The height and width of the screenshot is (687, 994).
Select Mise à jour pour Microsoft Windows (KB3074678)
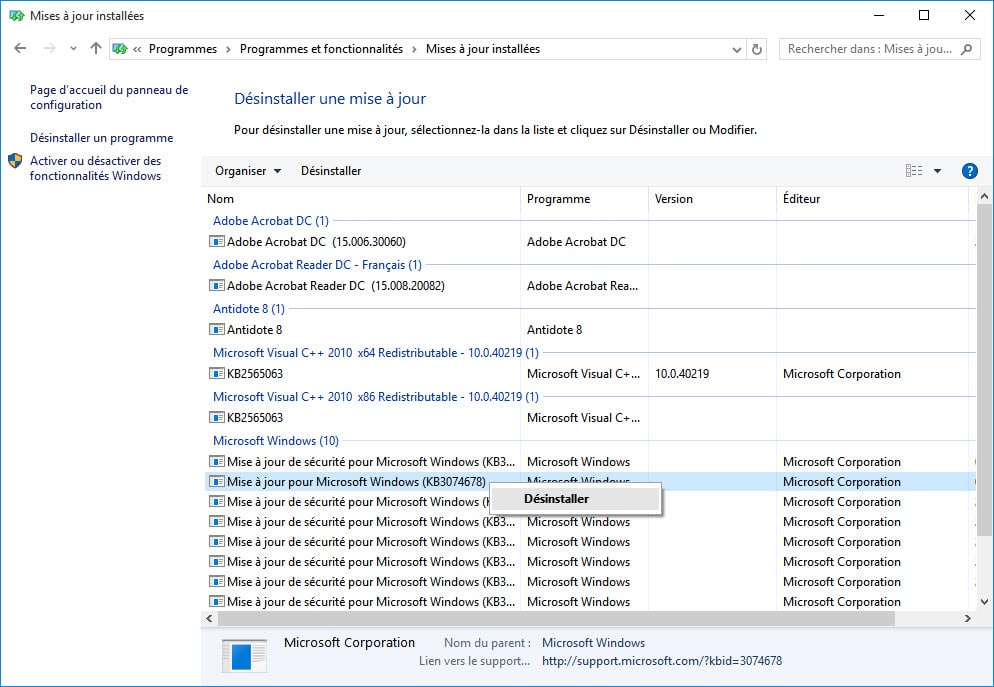pyautogui.click(x=356, y=482)
